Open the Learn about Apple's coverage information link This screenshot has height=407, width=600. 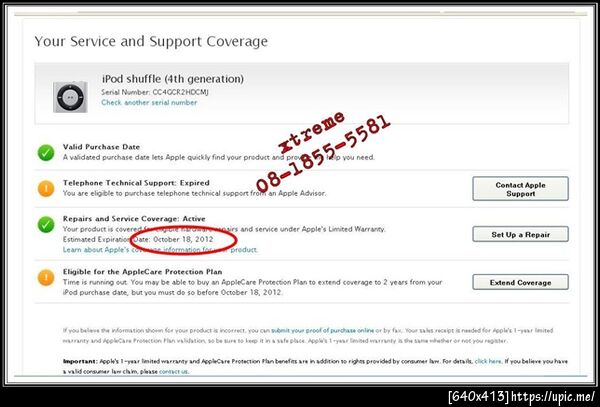click(160, 250)
